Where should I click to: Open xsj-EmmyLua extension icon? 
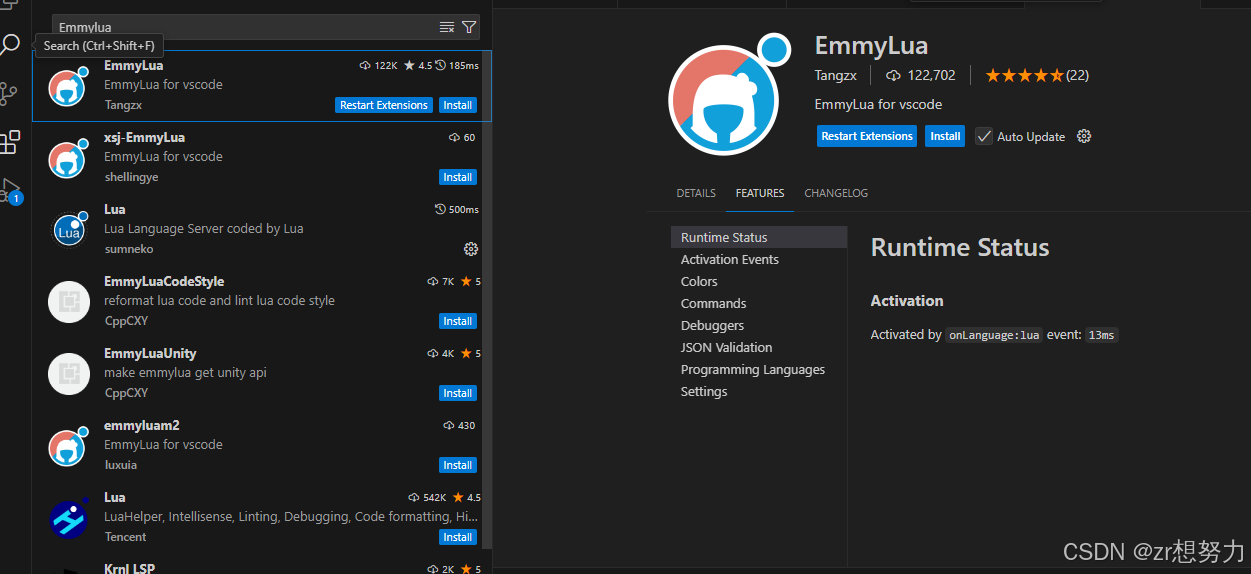[69, 158]
